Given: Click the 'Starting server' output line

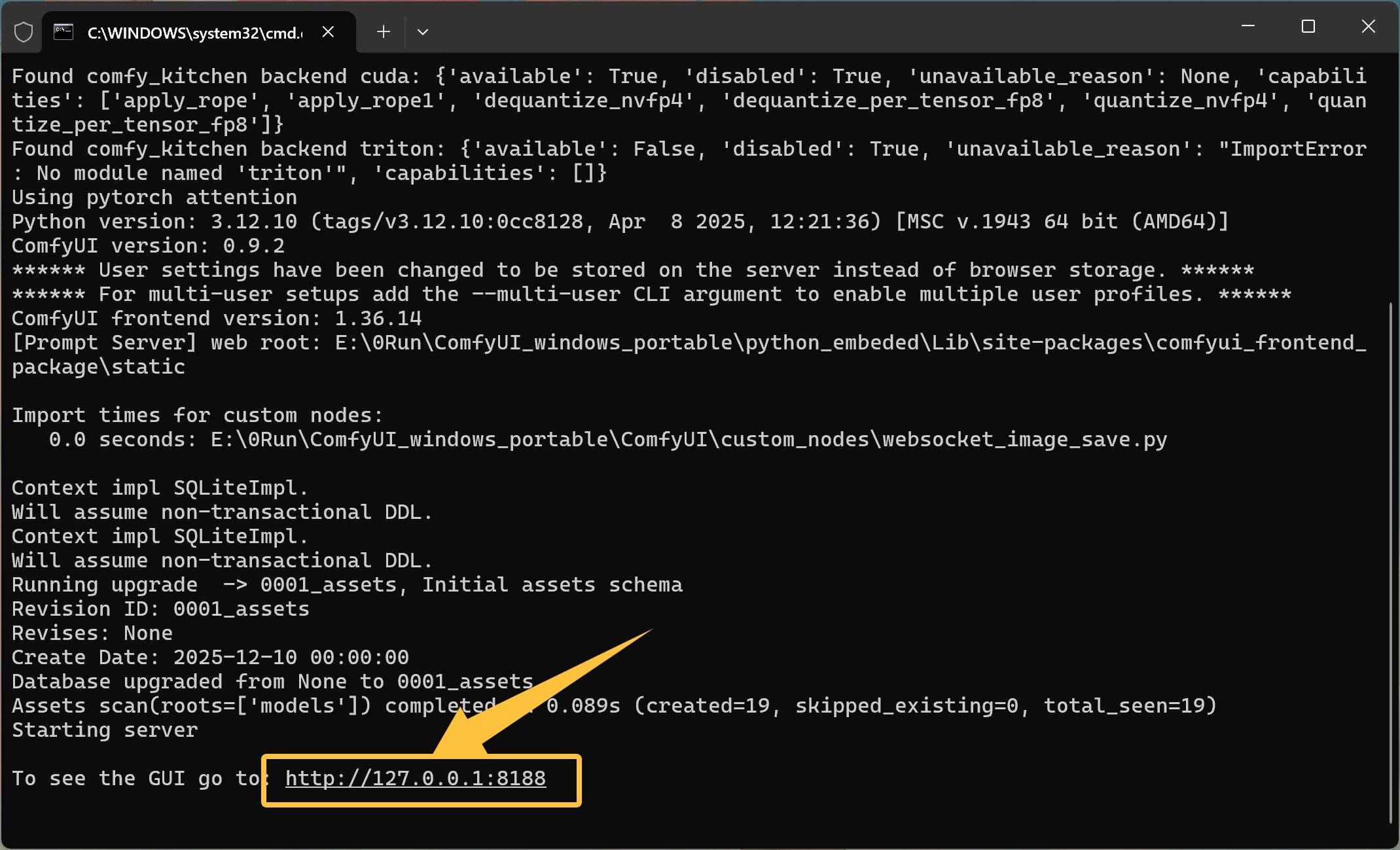Looking at the screenshot, I should (x=105, y=730).
